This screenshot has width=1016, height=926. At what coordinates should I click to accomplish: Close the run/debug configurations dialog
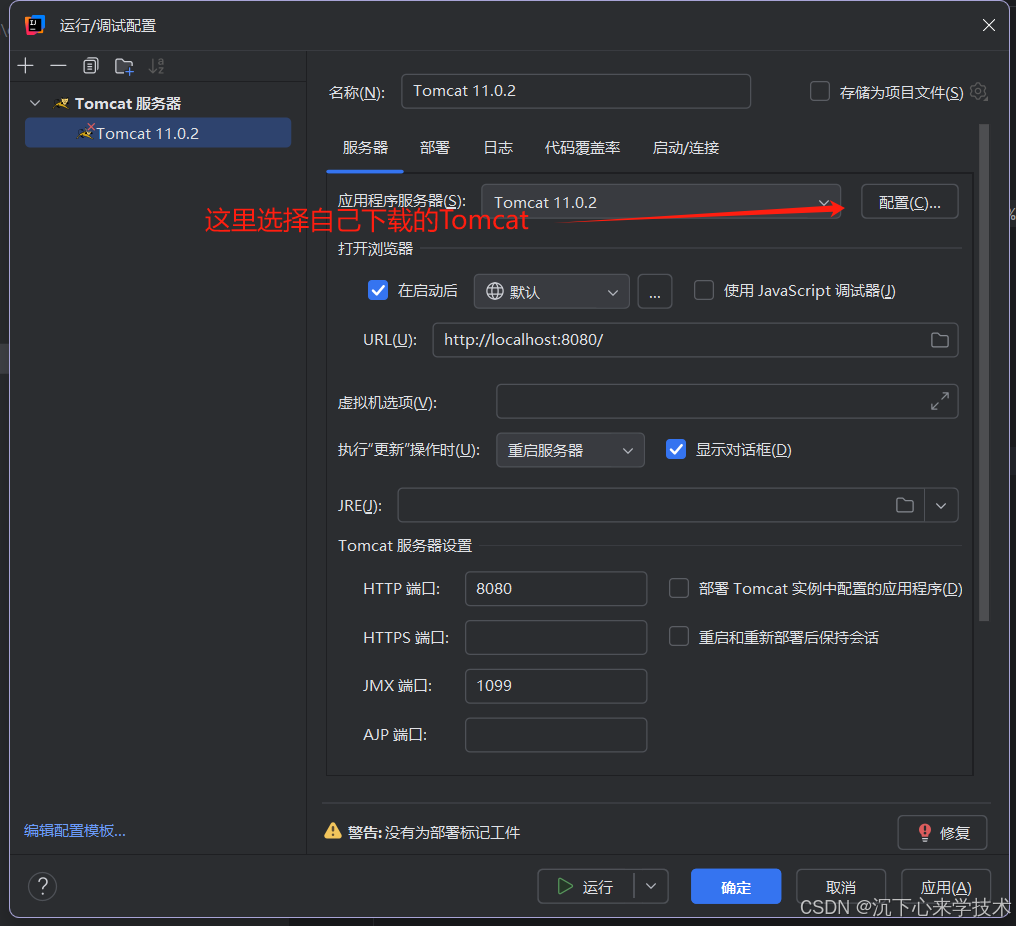(x=988, y=25)
